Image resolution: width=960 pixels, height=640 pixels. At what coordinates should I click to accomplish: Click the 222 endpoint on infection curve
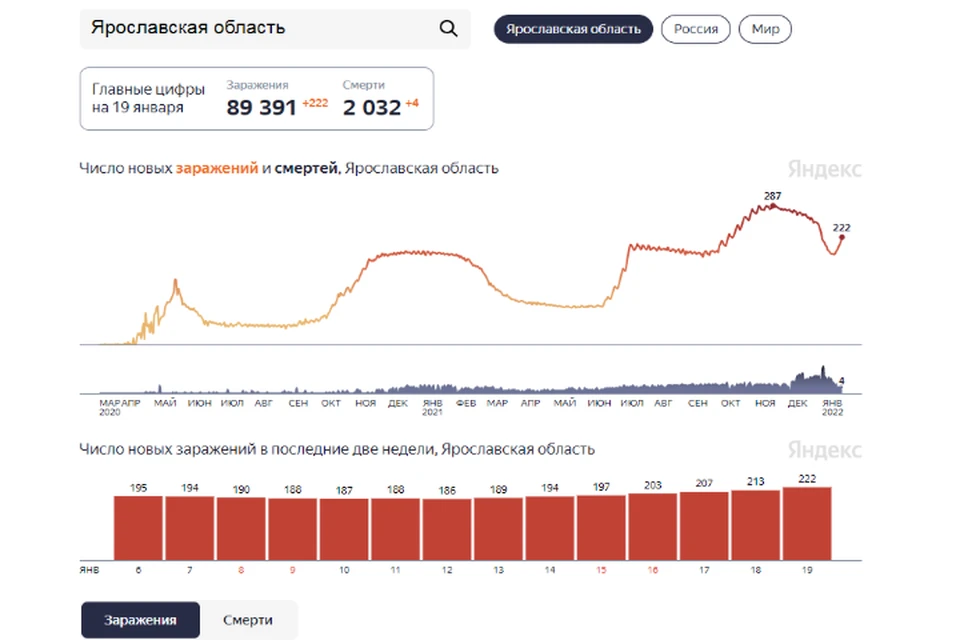pyautogui.click(x=841, y=237)
